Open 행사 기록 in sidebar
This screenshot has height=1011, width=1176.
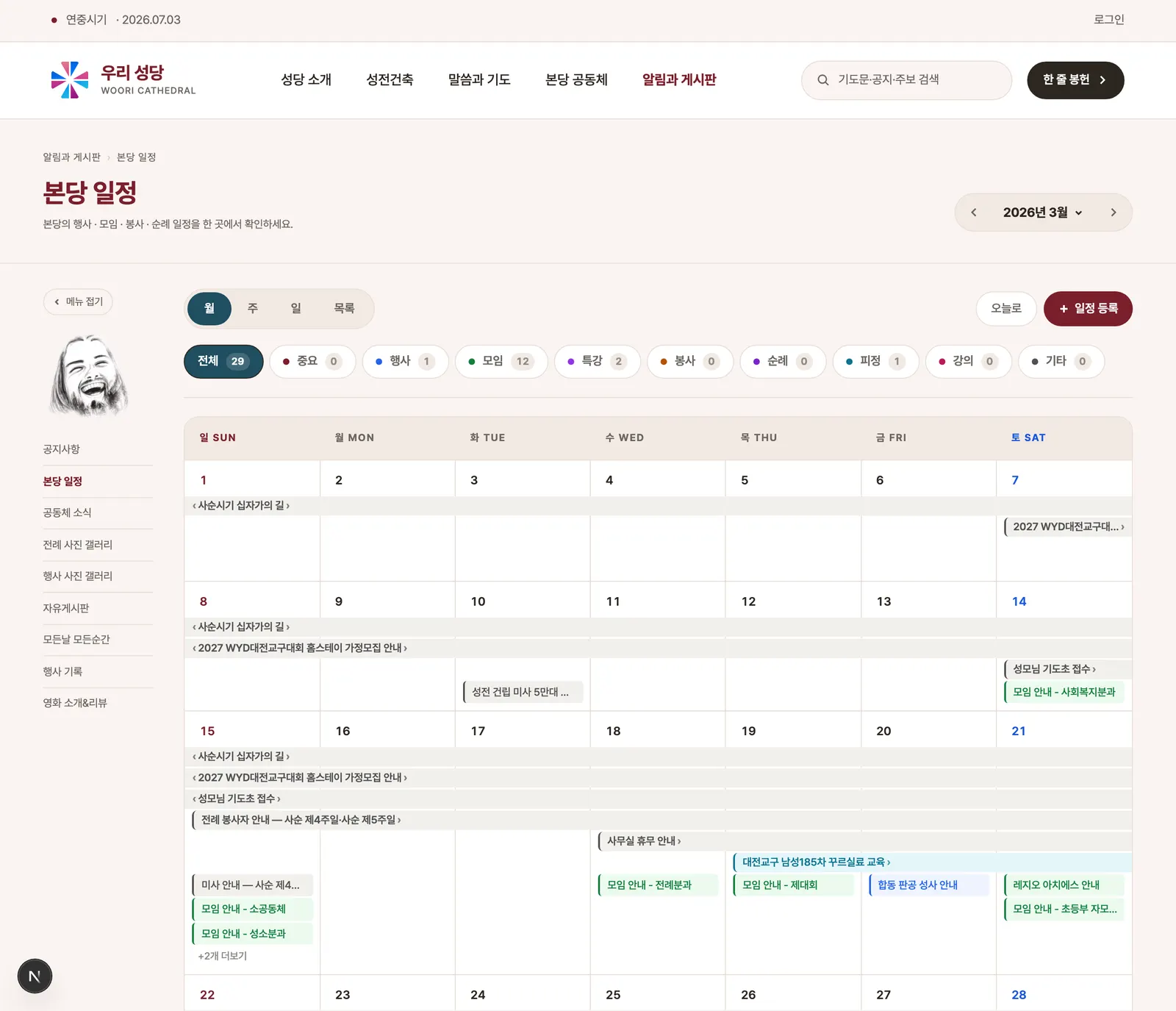[x=62, y=671]
